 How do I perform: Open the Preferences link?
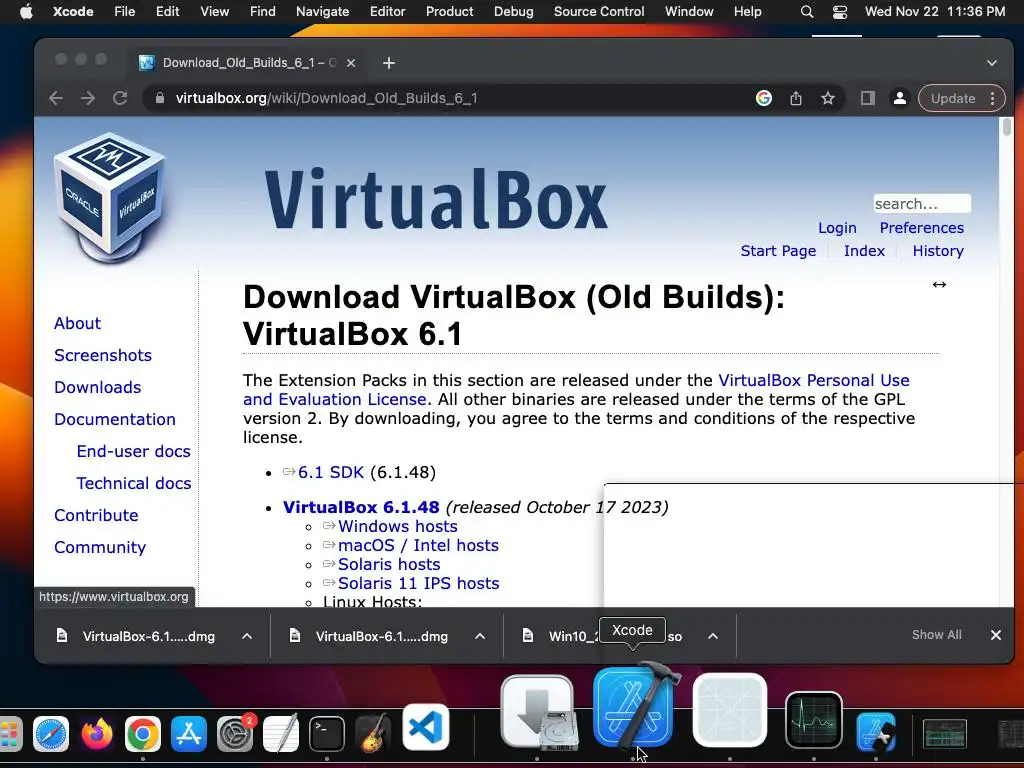[x=921, y=228]
